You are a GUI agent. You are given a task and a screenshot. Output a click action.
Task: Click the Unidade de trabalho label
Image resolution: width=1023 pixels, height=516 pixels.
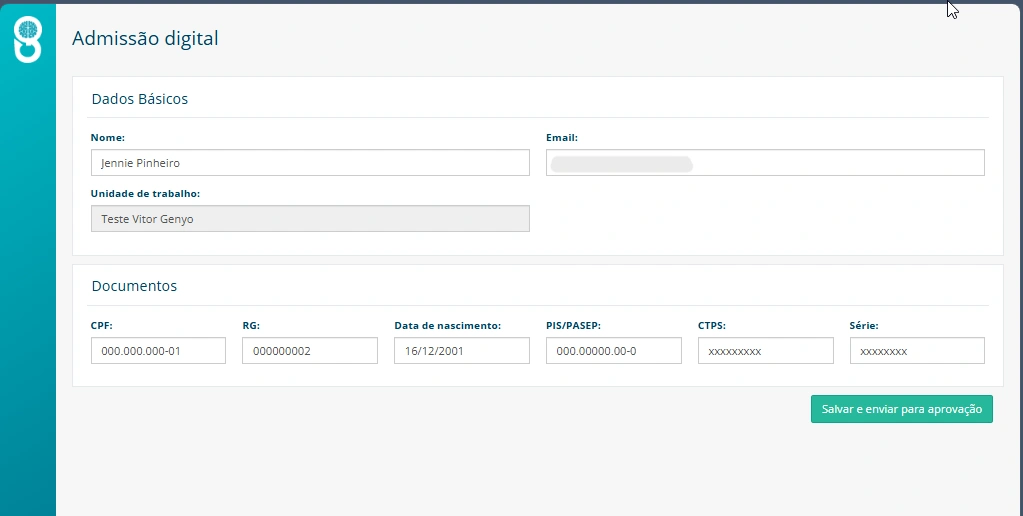[x=145, y=194]
